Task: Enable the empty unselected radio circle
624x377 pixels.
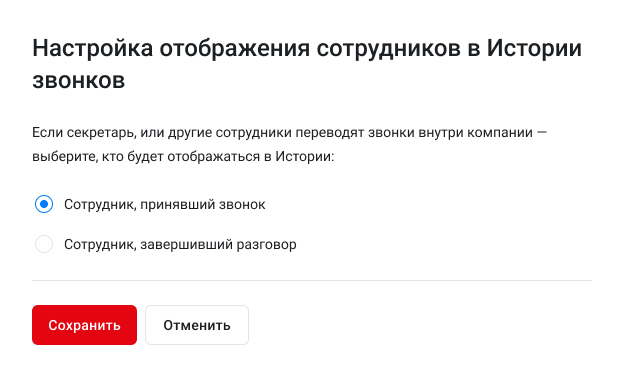Action: pos(44,244)
